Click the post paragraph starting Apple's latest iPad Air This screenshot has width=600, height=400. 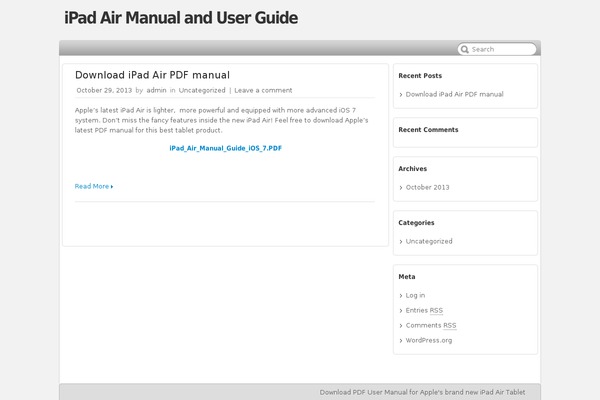tap(222, 120)
